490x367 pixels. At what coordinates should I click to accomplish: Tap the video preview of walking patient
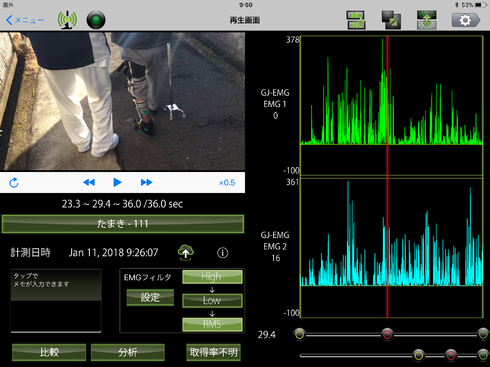coord(122,101)
